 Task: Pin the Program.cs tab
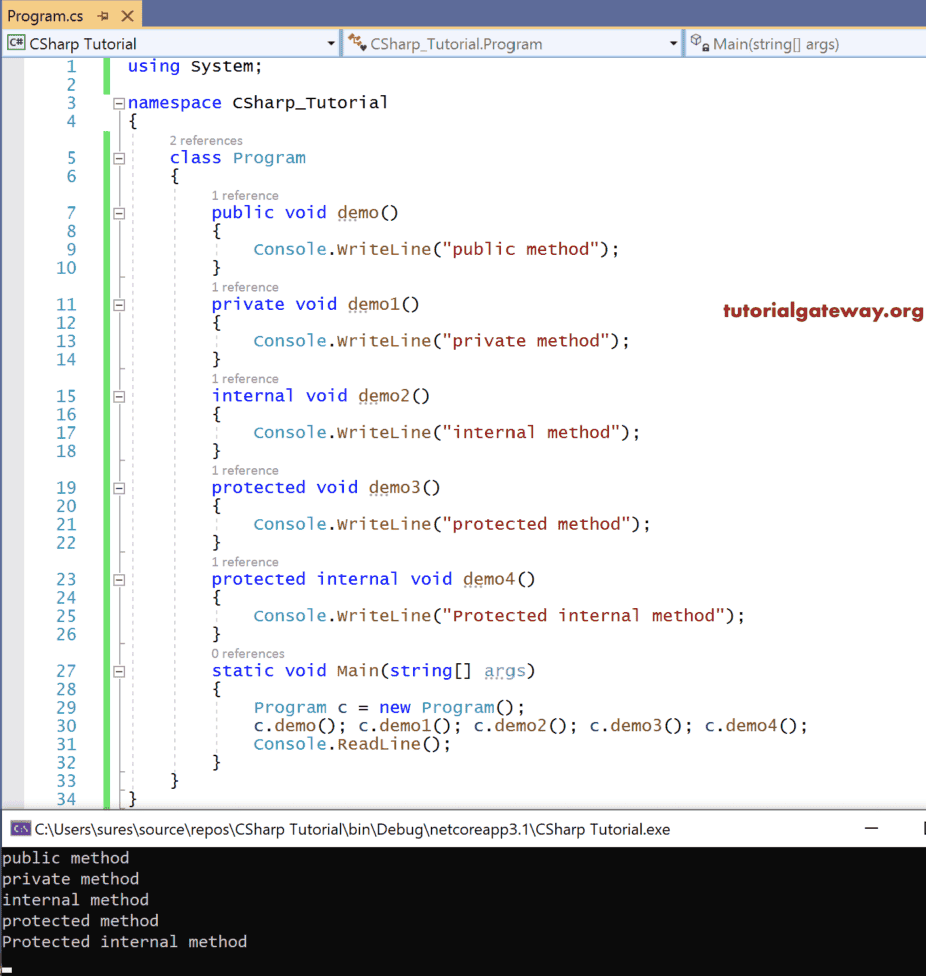[x=103, y=16]
